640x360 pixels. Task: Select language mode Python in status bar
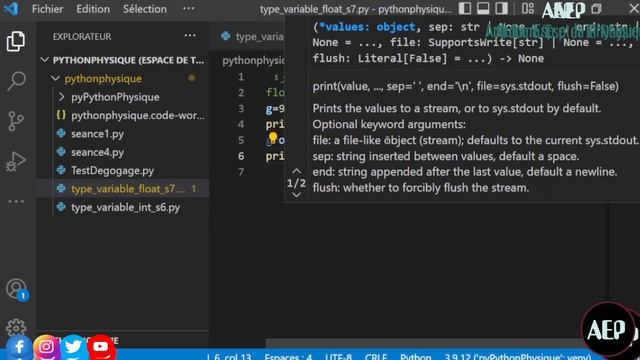(x=416, y=357)
